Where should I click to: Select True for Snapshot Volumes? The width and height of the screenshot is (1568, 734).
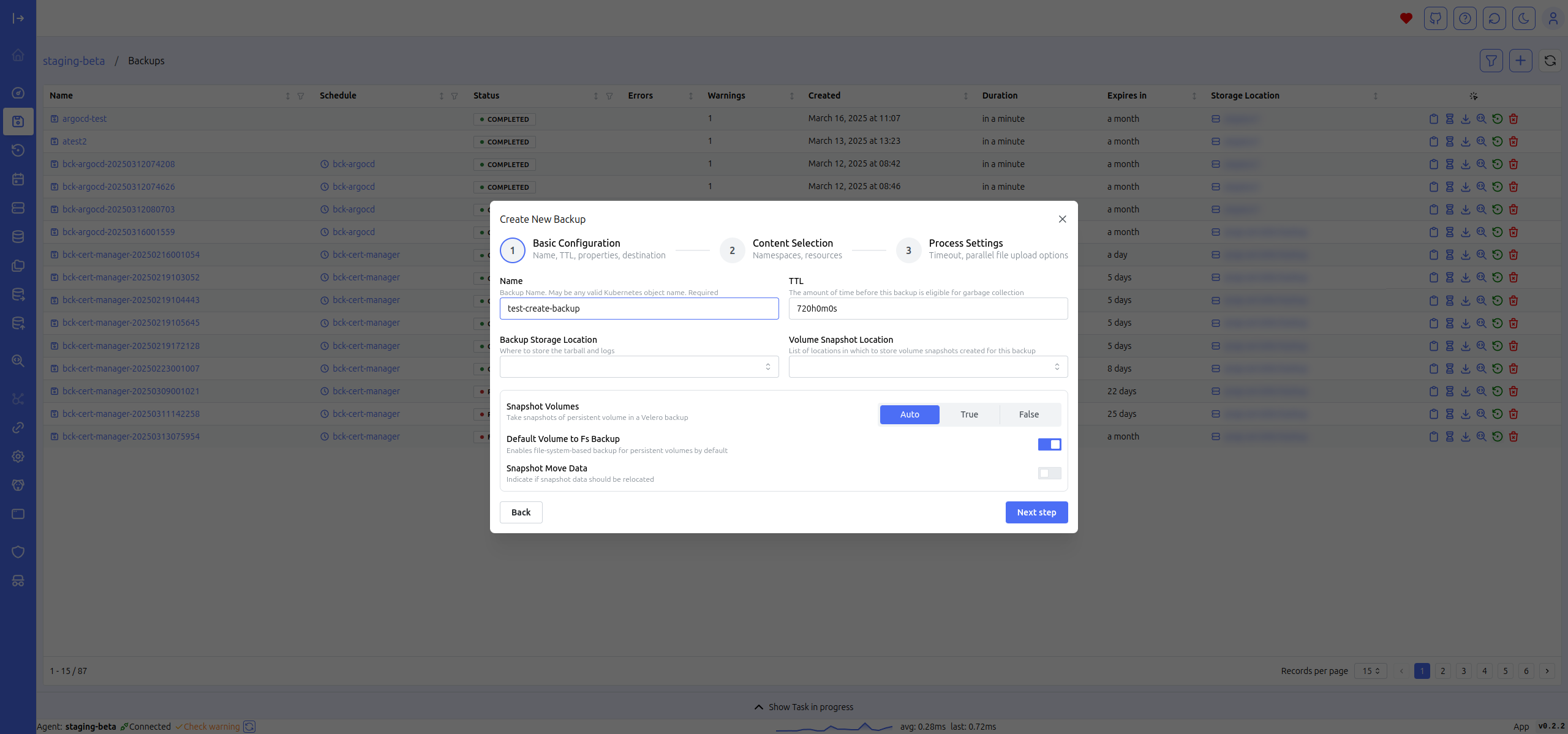coord(969,414)
